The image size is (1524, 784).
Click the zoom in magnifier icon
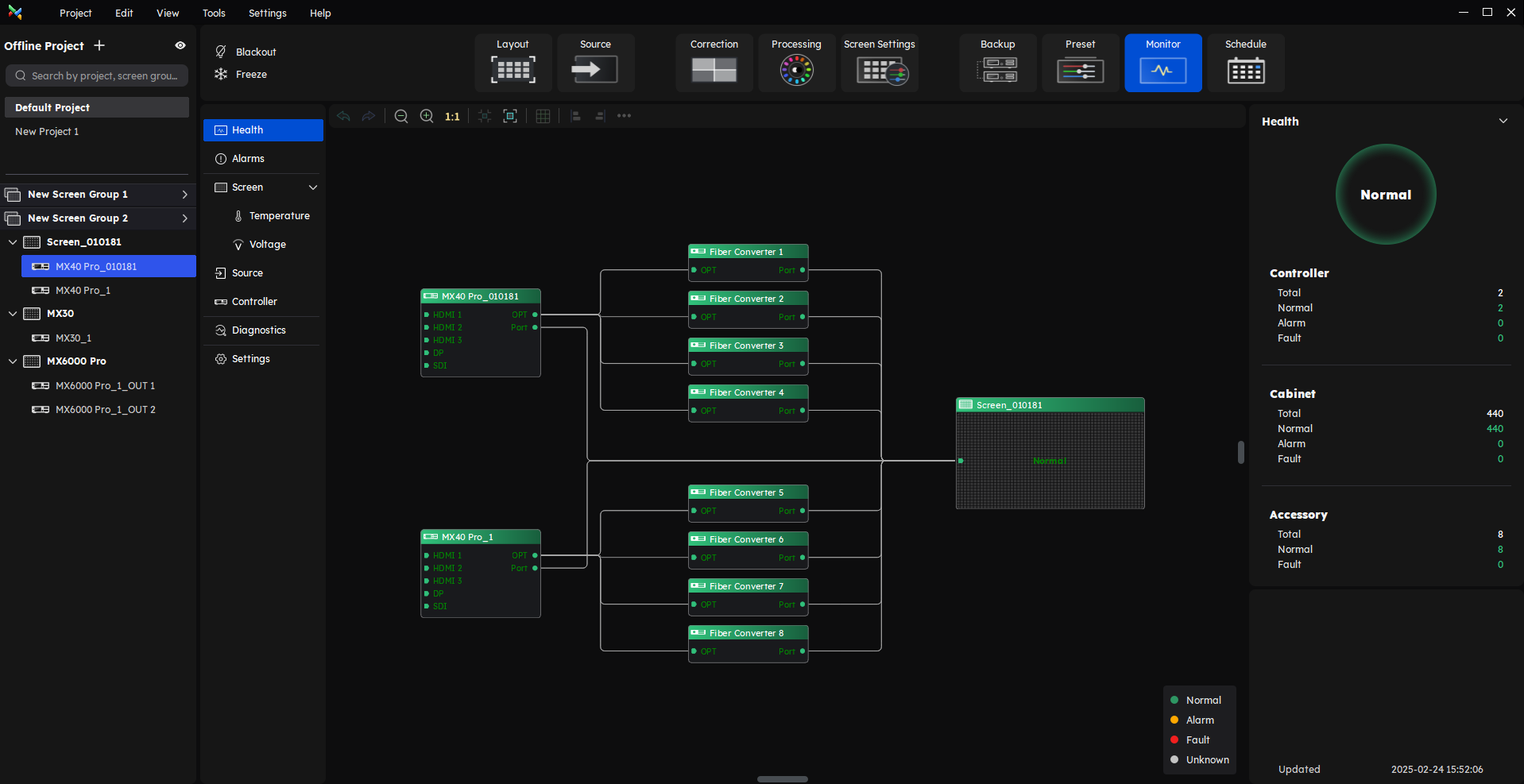tap(427, 116)
